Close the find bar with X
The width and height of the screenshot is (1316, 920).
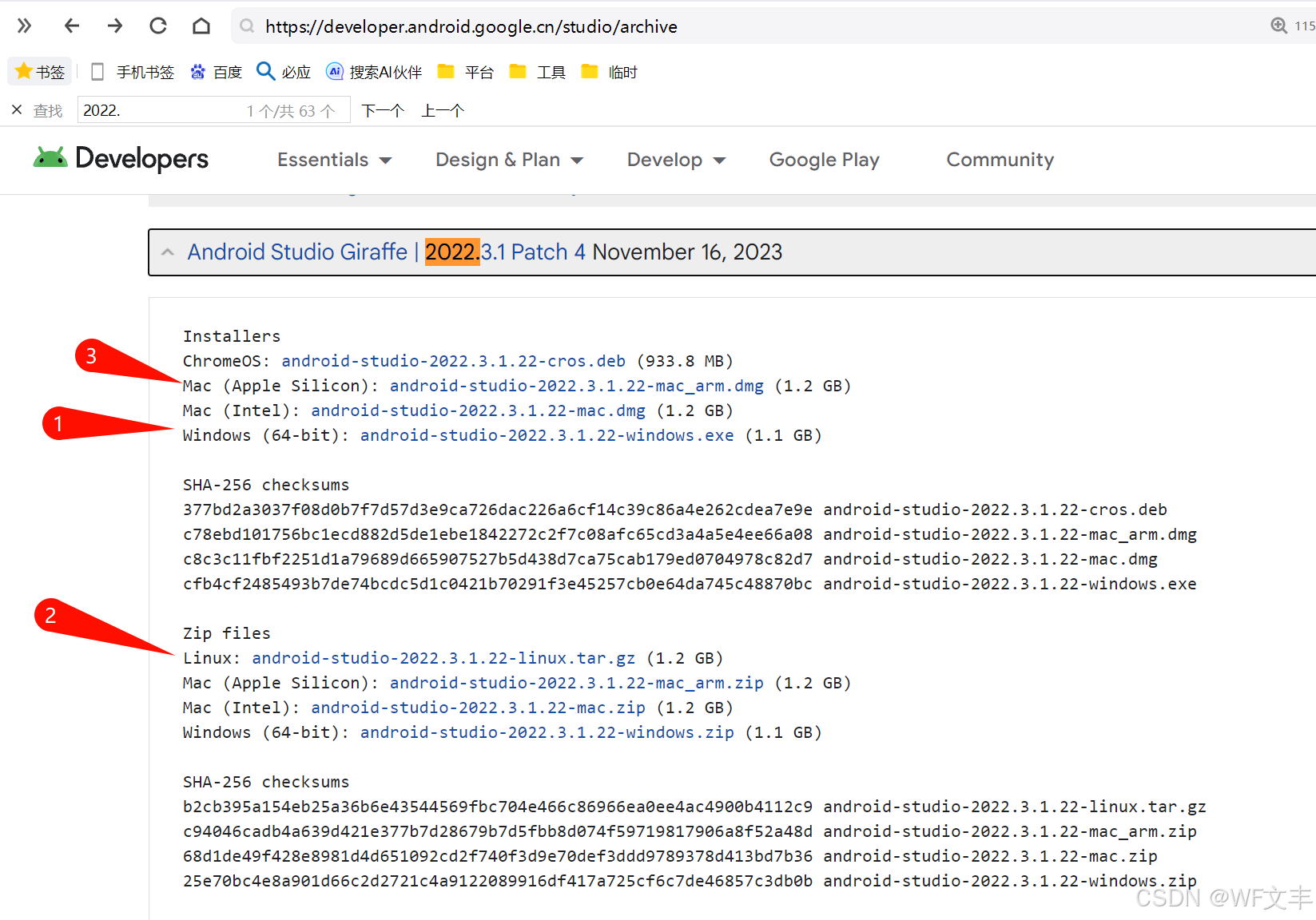click(17, 110)
